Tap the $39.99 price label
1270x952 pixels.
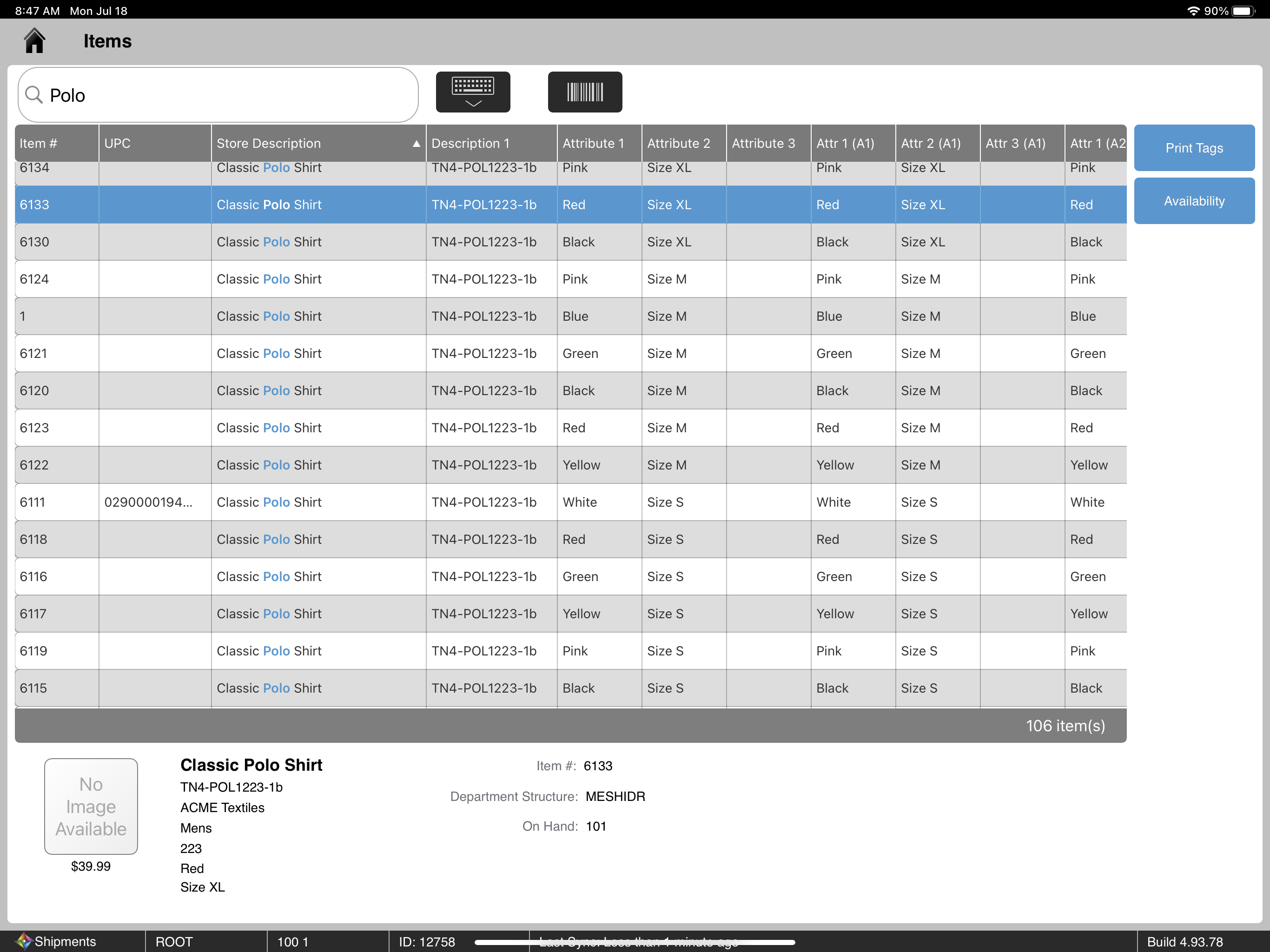click(x=91, y=866)
